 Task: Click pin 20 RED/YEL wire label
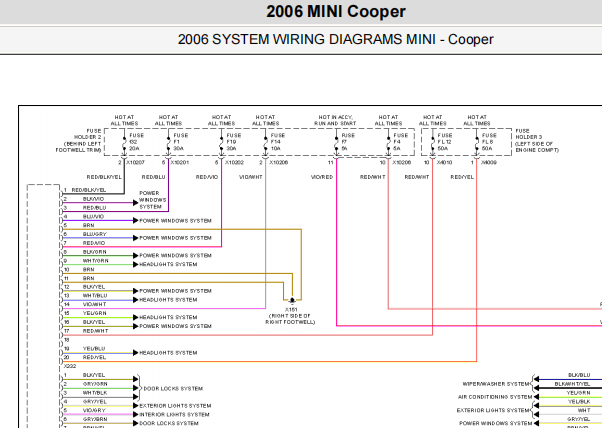(x=94, y=357)
